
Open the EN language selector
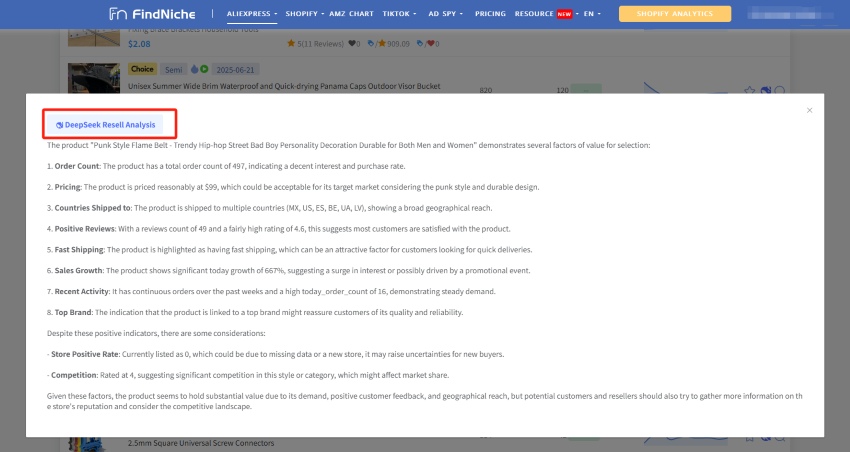592,14
